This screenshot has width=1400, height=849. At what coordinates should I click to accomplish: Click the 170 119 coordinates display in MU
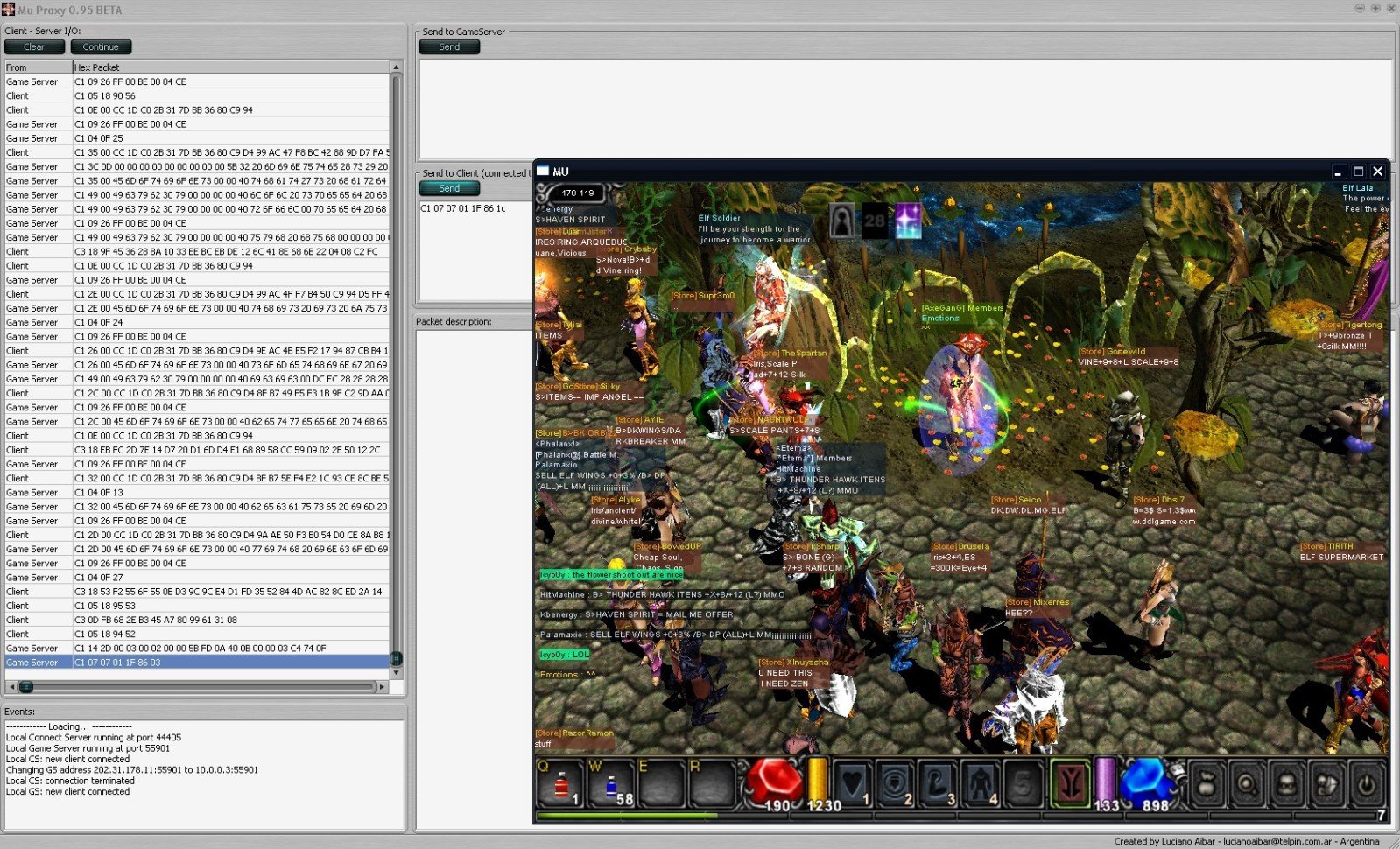tap(577, 193)
